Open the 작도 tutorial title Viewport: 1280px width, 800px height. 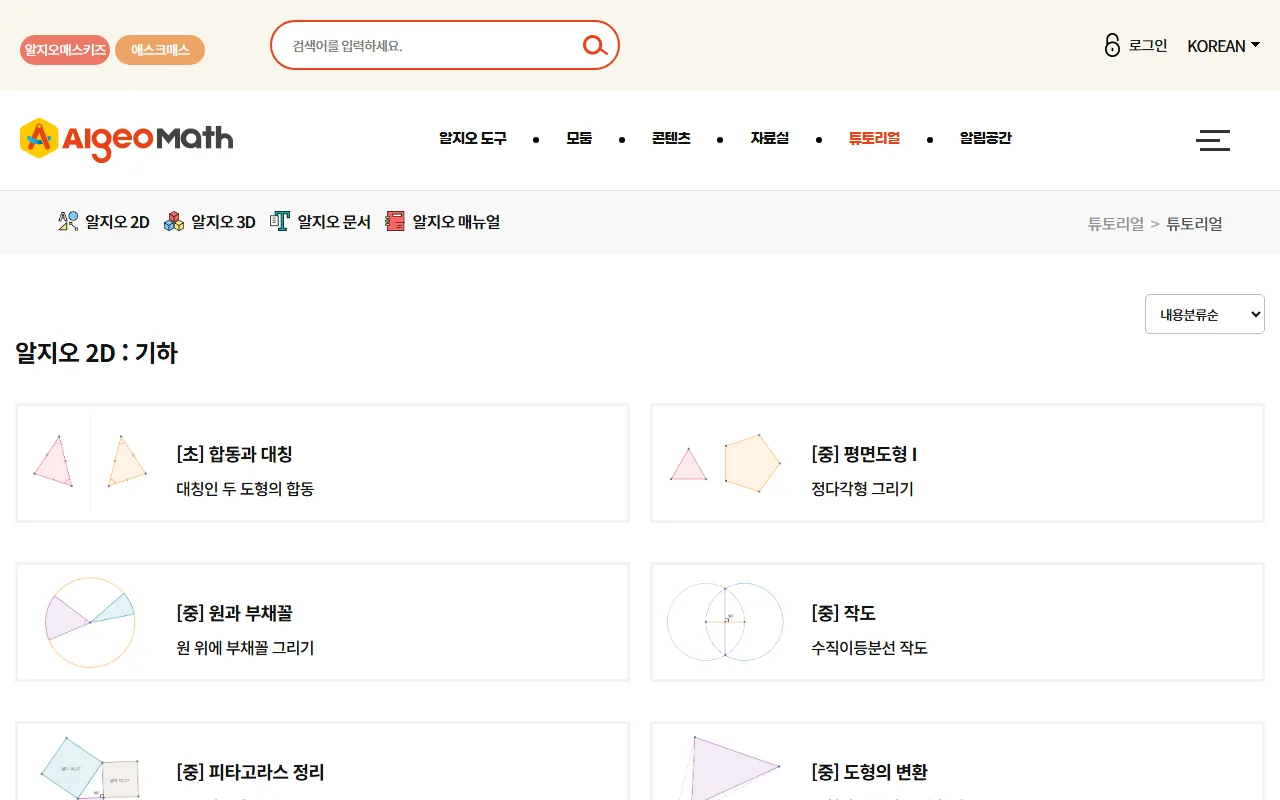pos(843,613)
